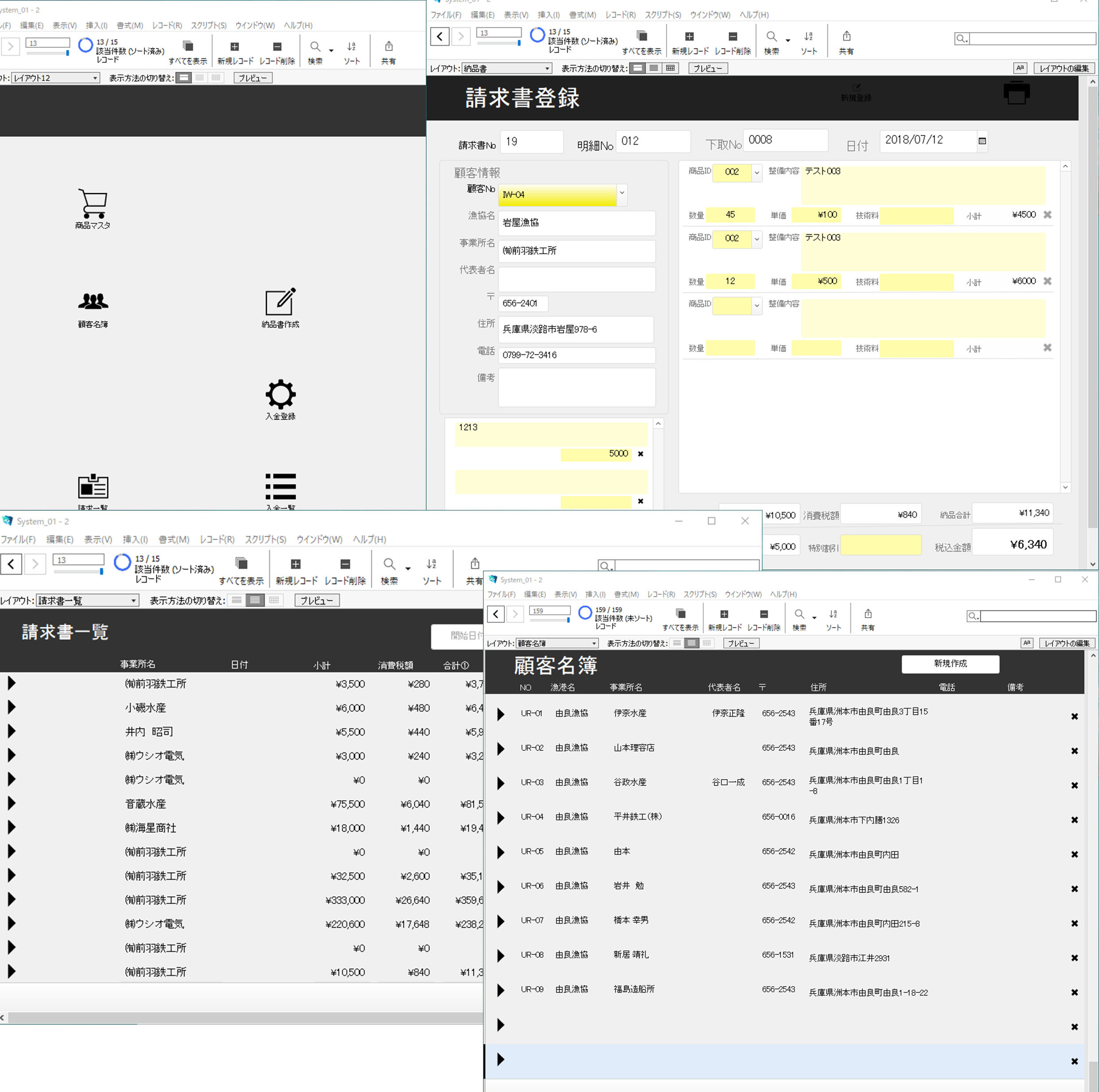Click the record slider in 顧客名簿 toolbar
This screenshot has height=1092, width=1099.
pos(550,620)
